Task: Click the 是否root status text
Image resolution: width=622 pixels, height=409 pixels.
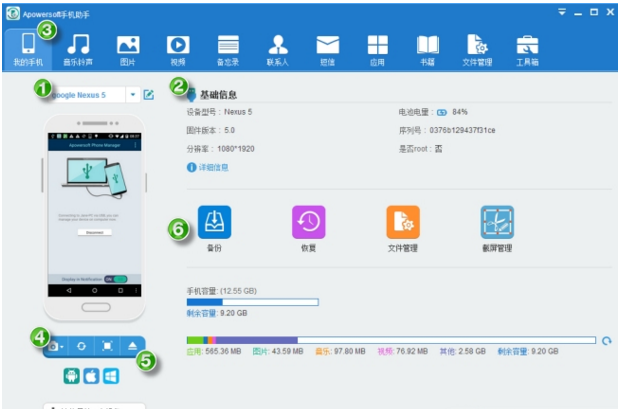Action: coord(420,149)
